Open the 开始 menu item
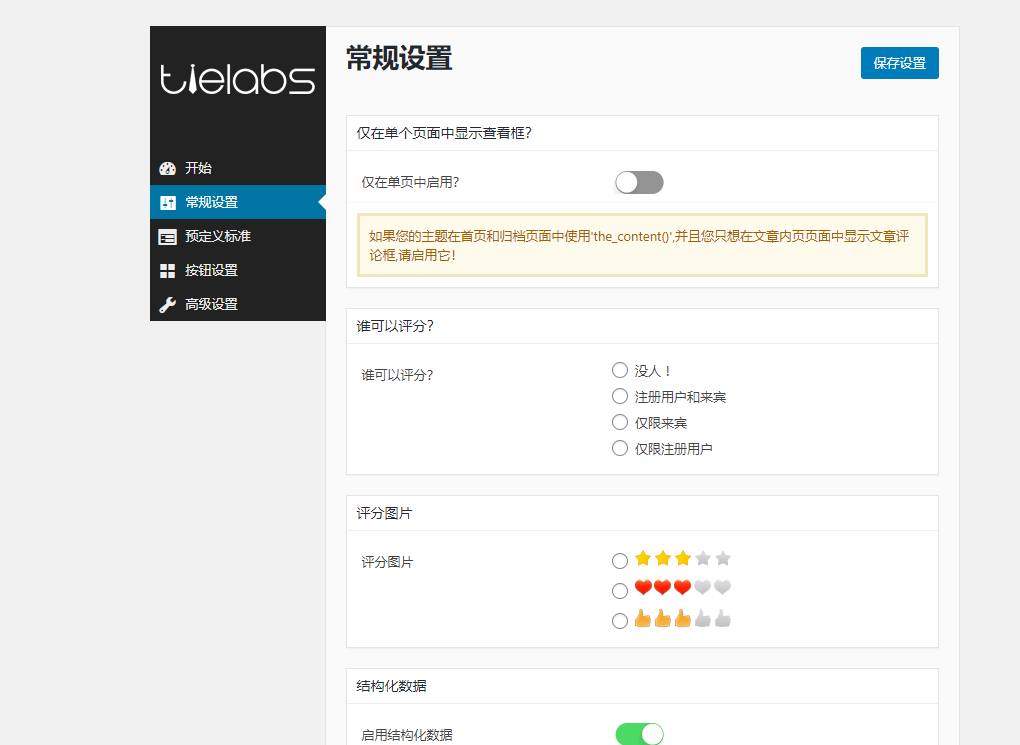Screen dimensions: 1020x745 (237, 168)
